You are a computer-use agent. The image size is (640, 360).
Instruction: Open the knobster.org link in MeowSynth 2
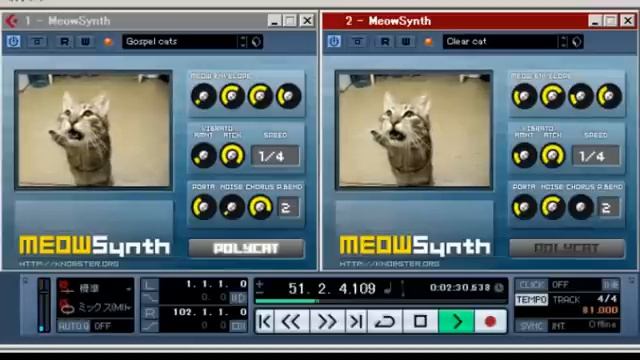[x=389, y=264]
